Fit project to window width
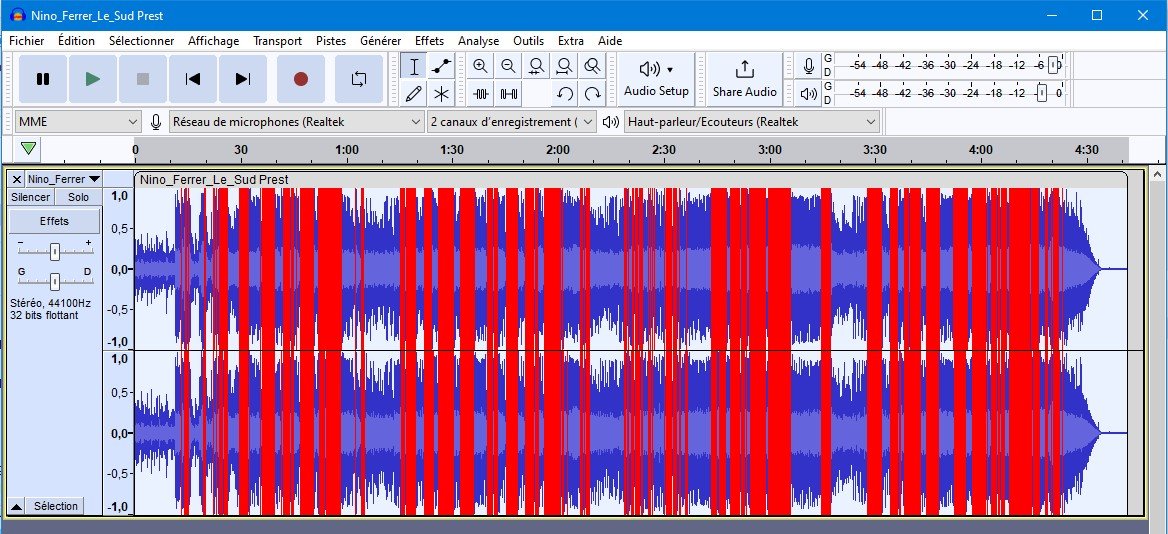Image resolution: width=1168 pixels, height=534 pixels. [x=564, y=66]
